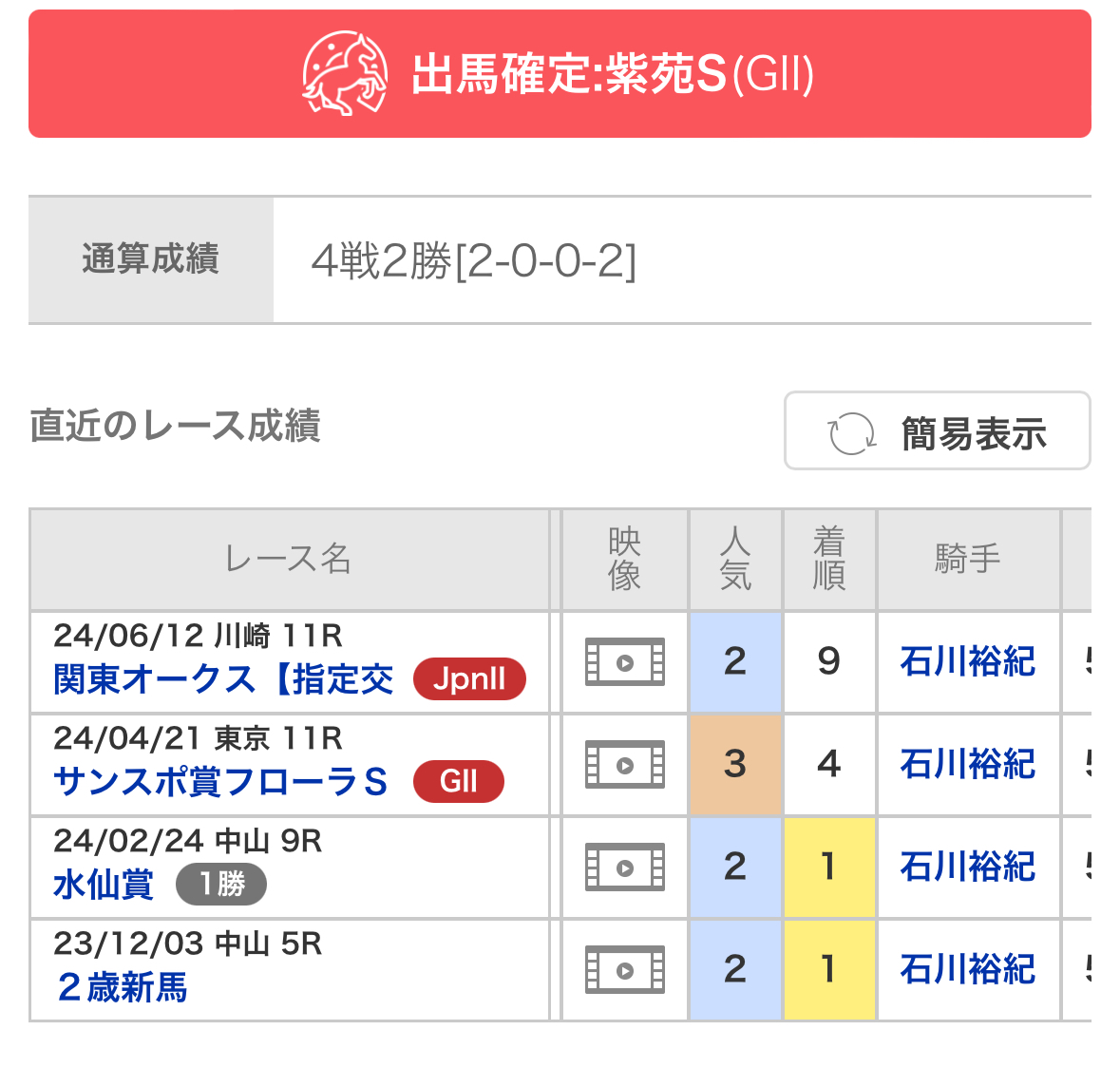Viewport: 1120px width, 1068px height.
Task: Toggle 簡易表示 simple display mode
Action: click(937, 431)
